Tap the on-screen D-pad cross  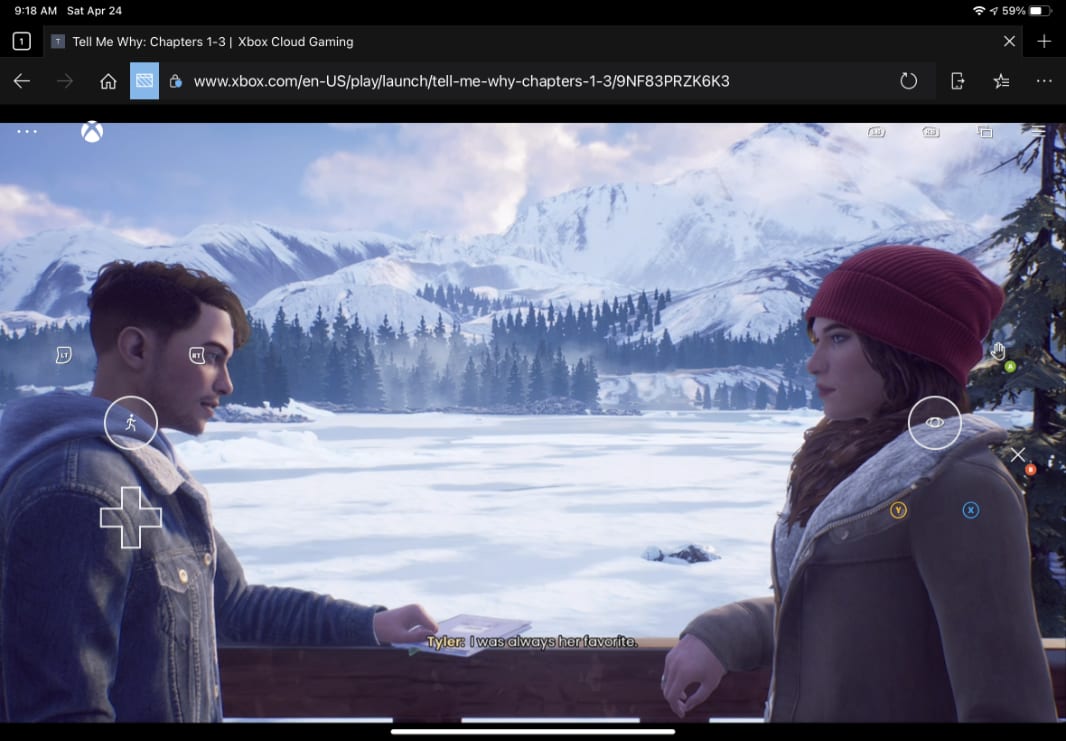[131, 517]
